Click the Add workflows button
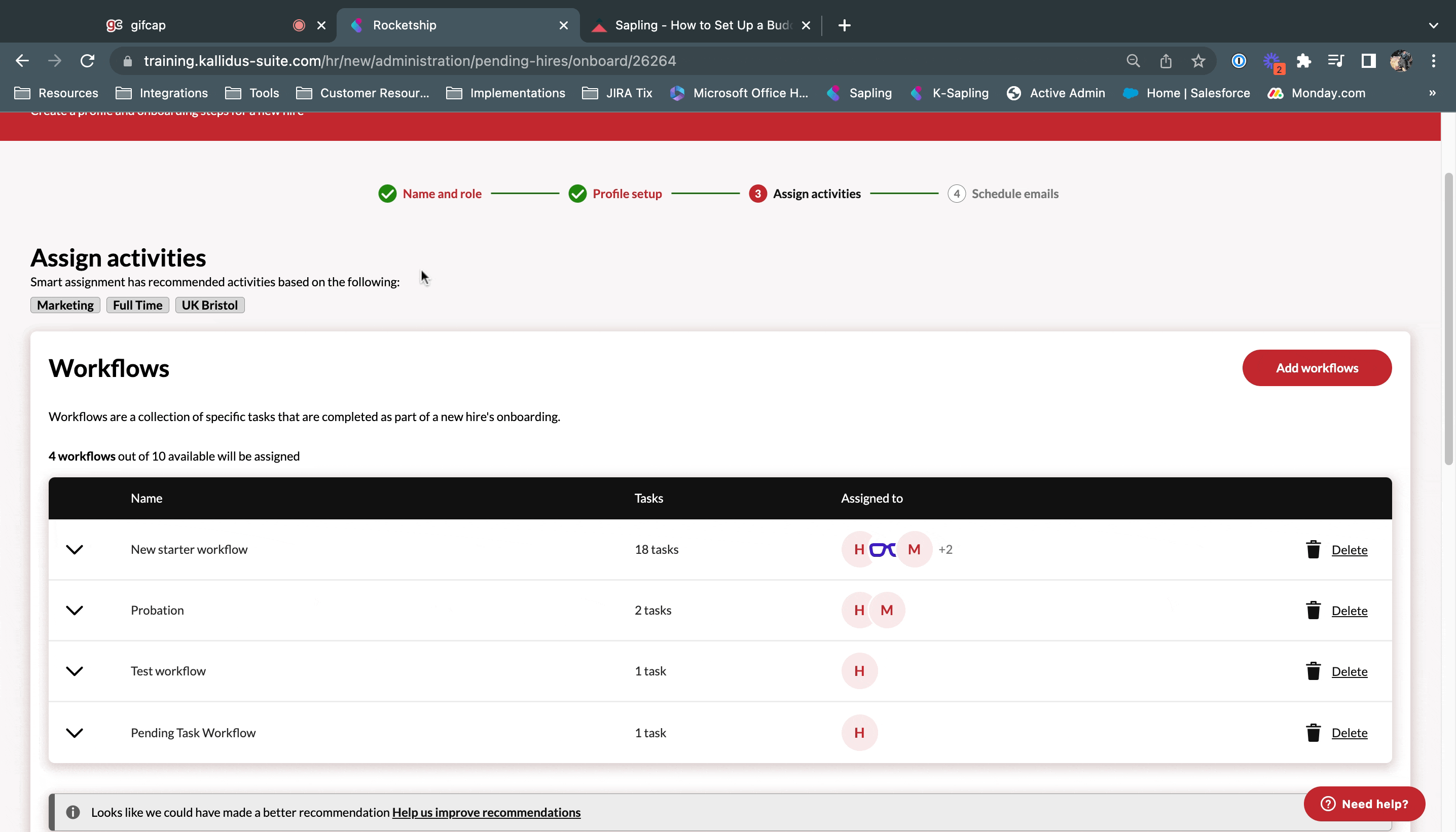Screen dimensions: 1456x832 (1317, 368)
